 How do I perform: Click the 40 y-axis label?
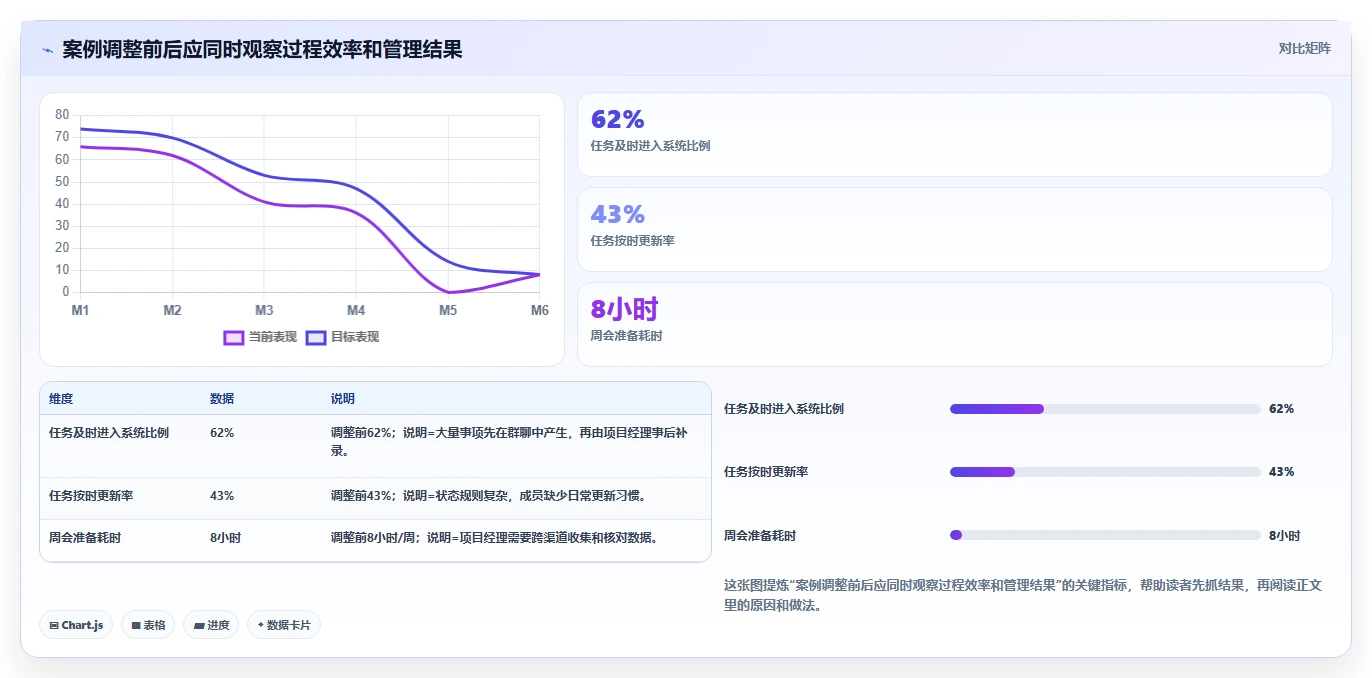pyautogui.click(x=62, y=203)
